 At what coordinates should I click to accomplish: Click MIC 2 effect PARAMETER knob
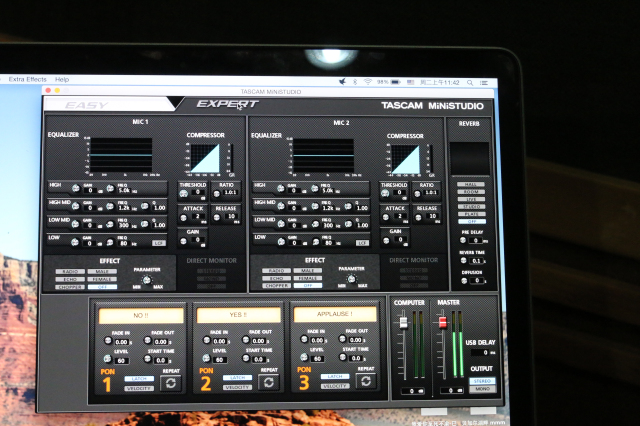pyautogui.click(x=351, y=279)
